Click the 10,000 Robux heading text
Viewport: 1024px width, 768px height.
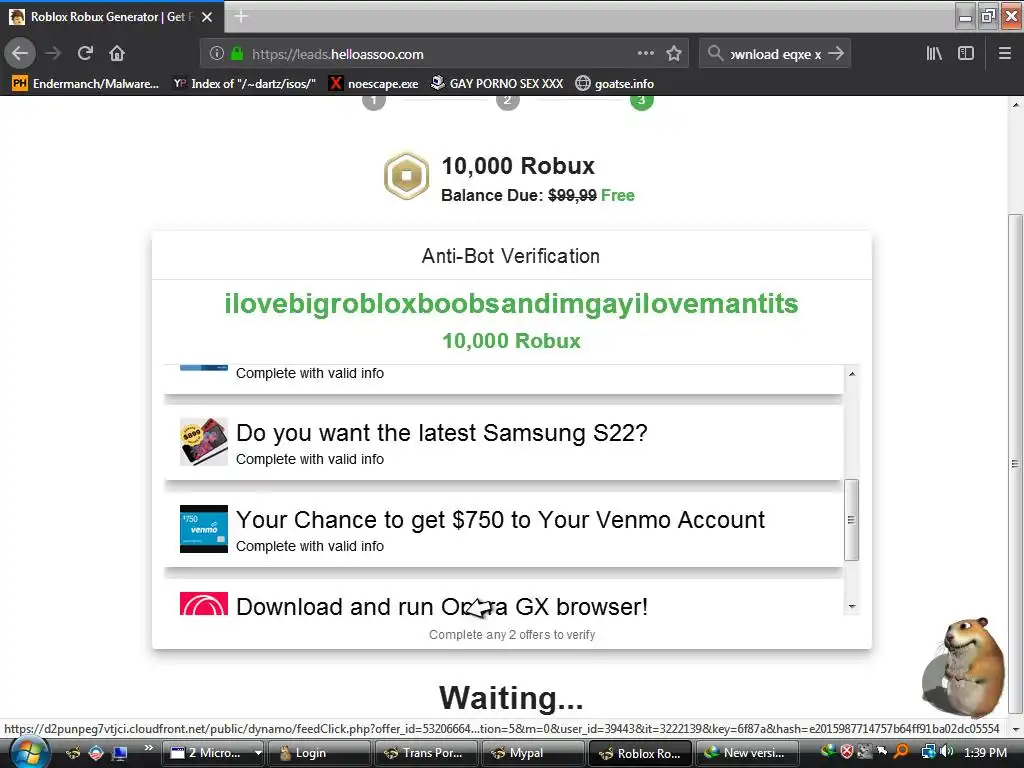click(x=518, y=166)
